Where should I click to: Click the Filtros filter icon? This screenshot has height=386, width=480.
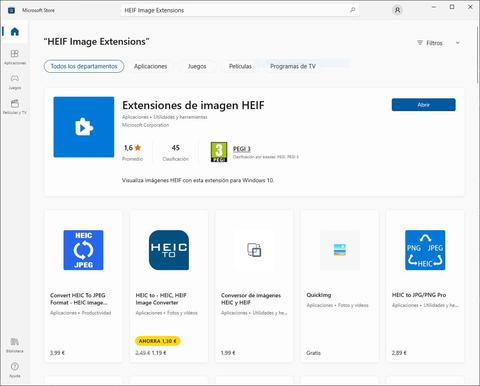(x=420, y=43)
